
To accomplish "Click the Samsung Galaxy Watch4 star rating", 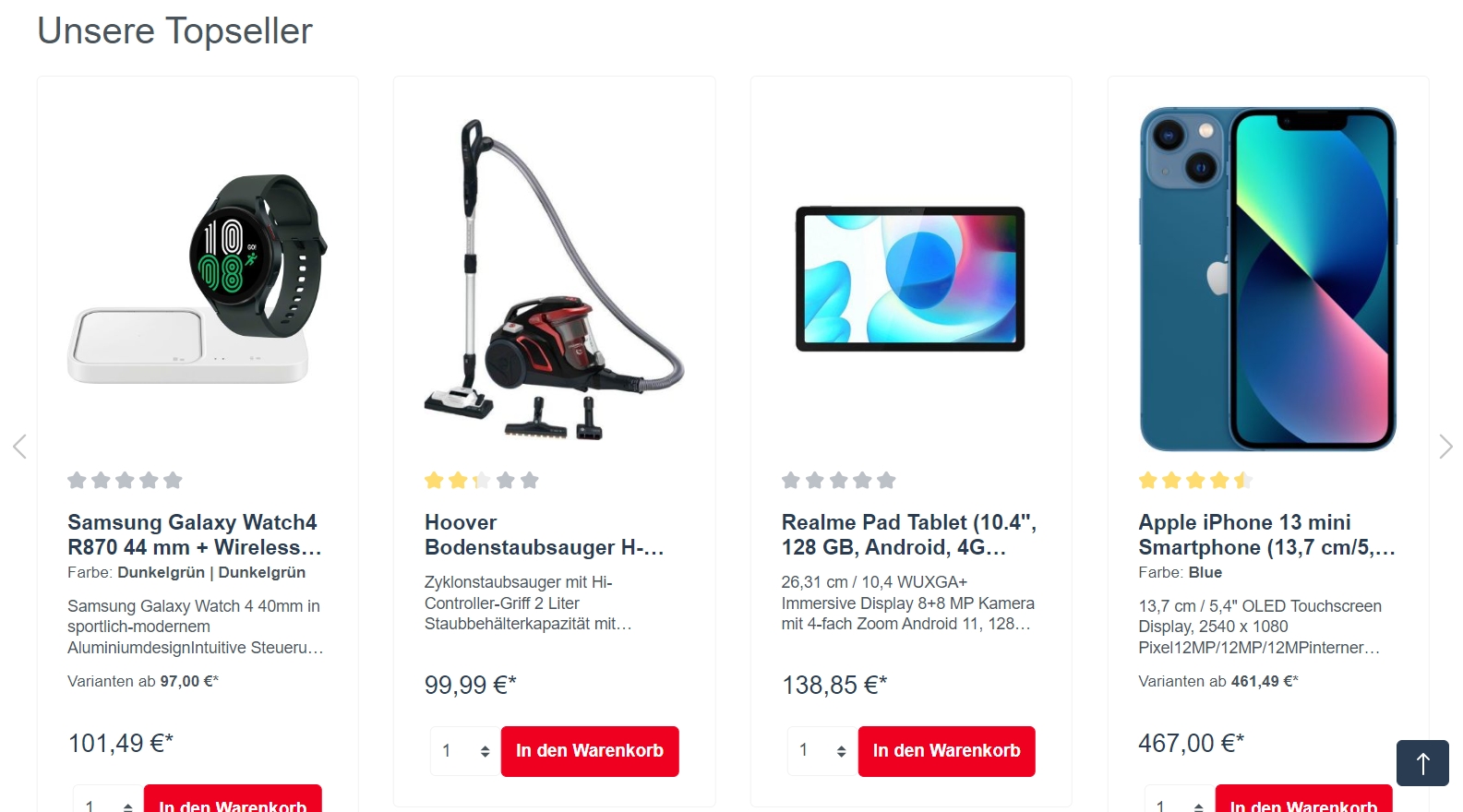I will [125, 480].
